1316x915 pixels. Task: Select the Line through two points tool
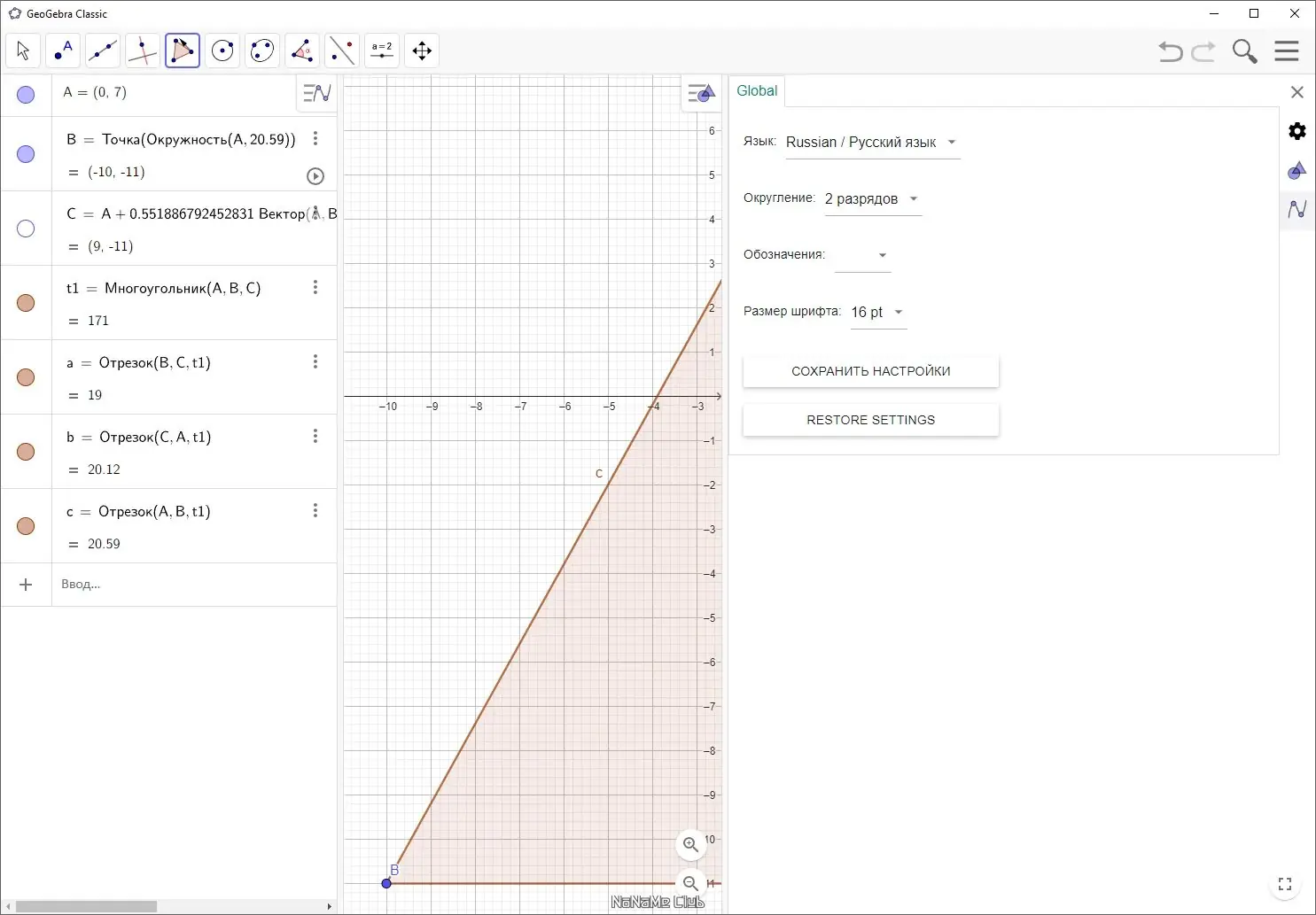[103, 50]
